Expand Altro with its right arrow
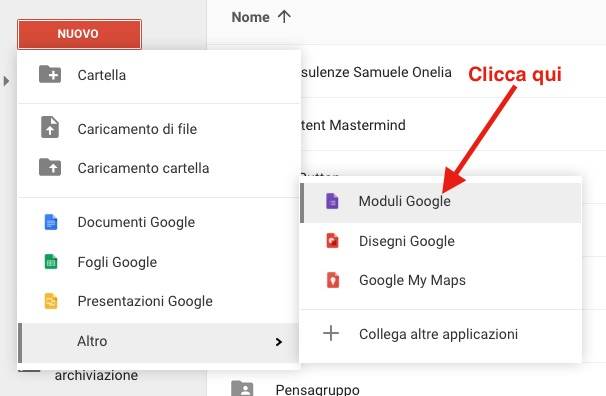 pyautogui.click(x=279, y=342)
